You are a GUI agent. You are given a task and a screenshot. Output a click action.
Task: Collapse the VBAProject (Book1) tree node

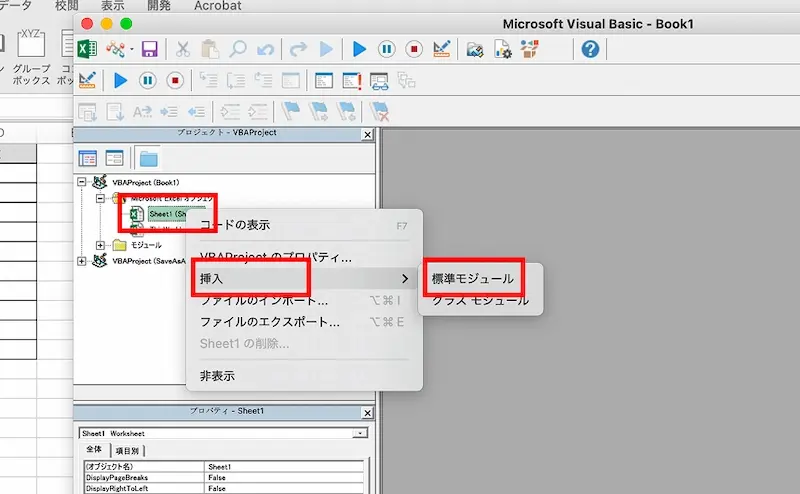(82, 182)
